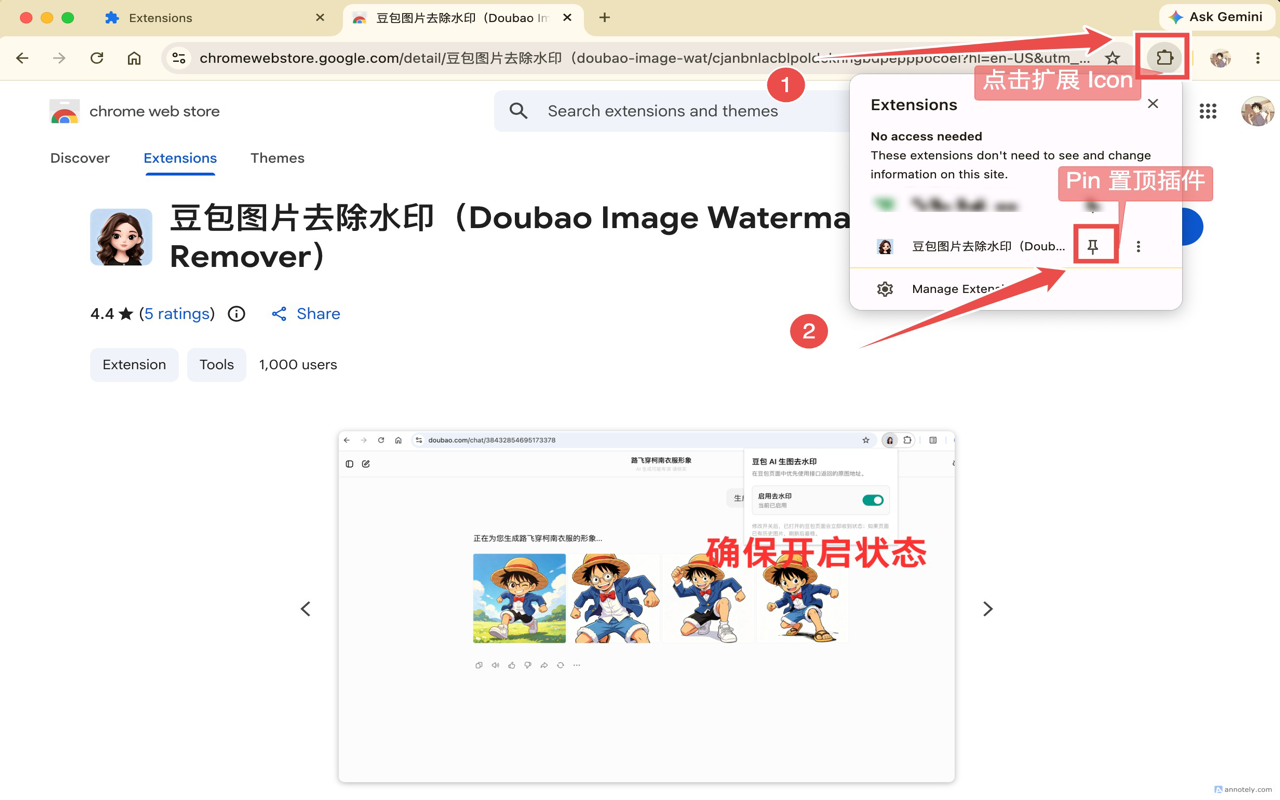Click the Tools category chip
The height and width of the screenshot is (800, 1280).
tap(216, 365)
